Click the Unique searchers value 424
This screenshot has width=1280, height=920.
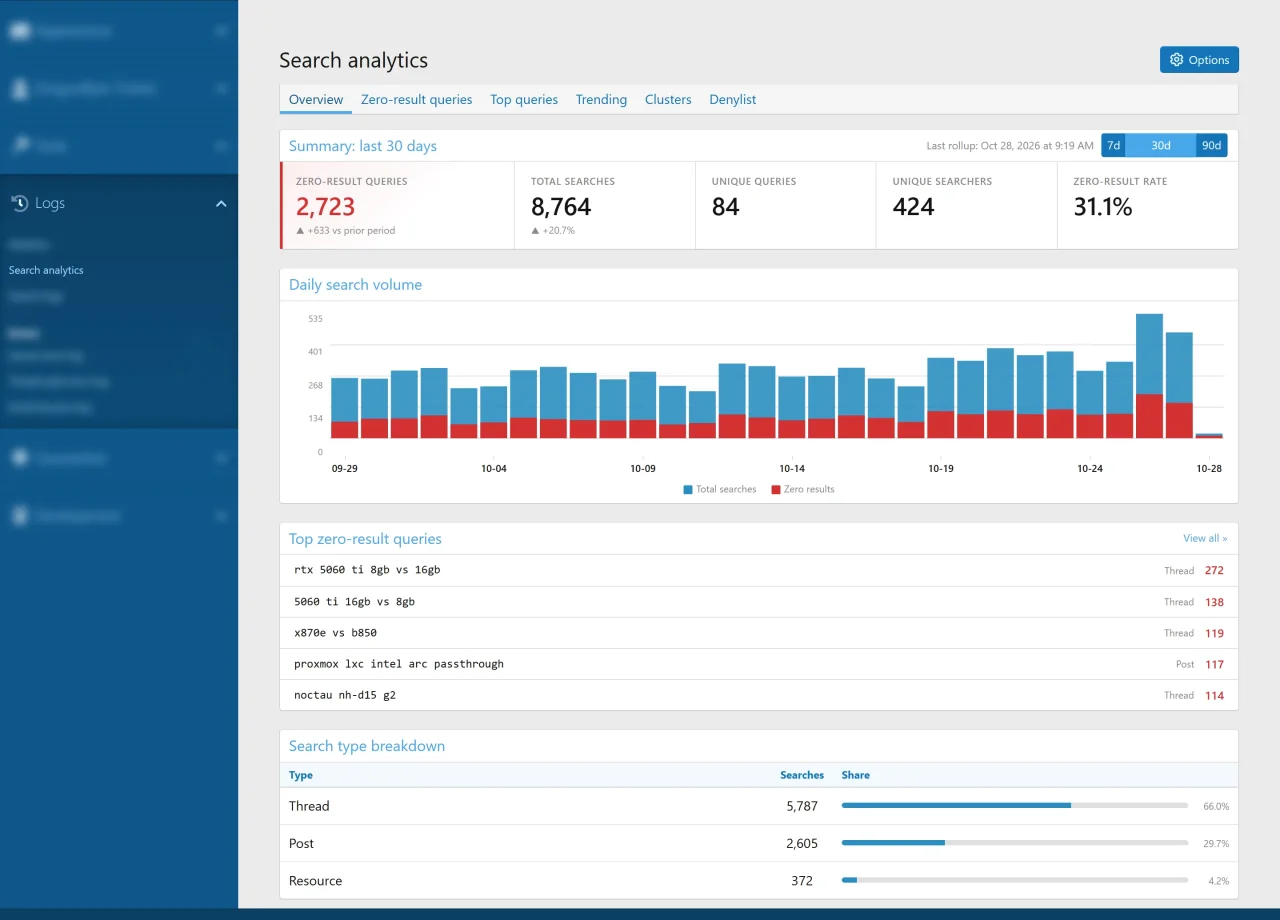[913, 207]
